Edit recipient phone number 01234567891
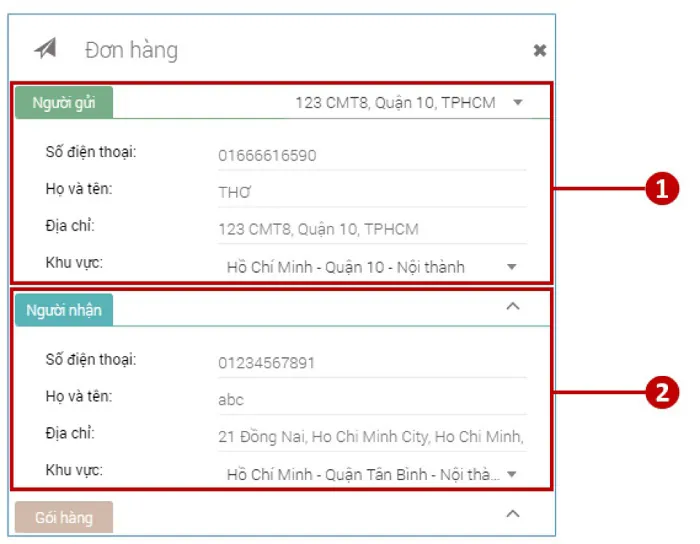Image resolution: width=700 pixels, height=544 pixels. [372, 363]
